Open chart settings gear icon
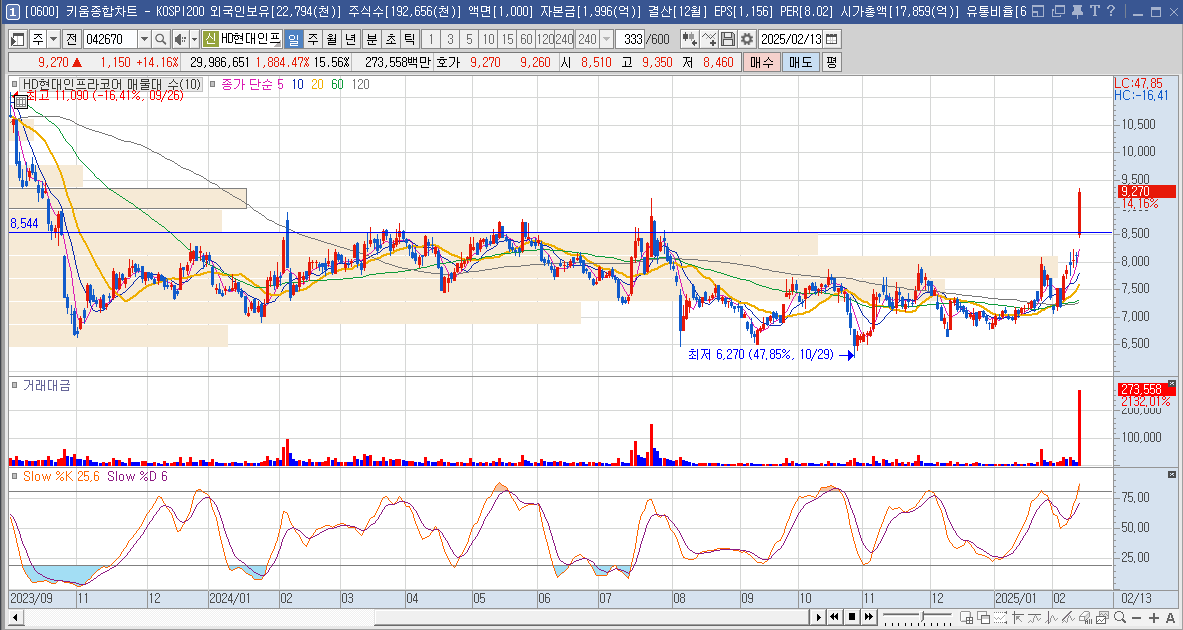Screen dimensions: 1183x630 point(747,39)
